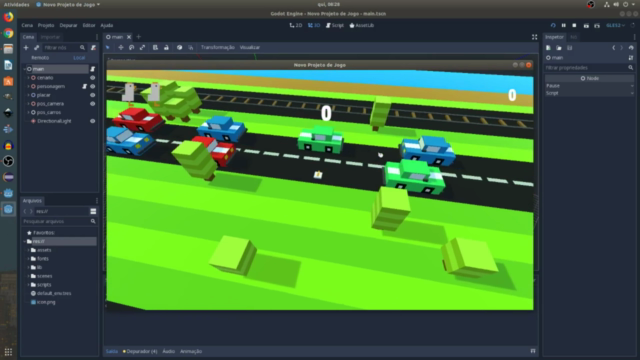Open the Depurar menu
The image size is (640, 360).
(x=68, y=25)
